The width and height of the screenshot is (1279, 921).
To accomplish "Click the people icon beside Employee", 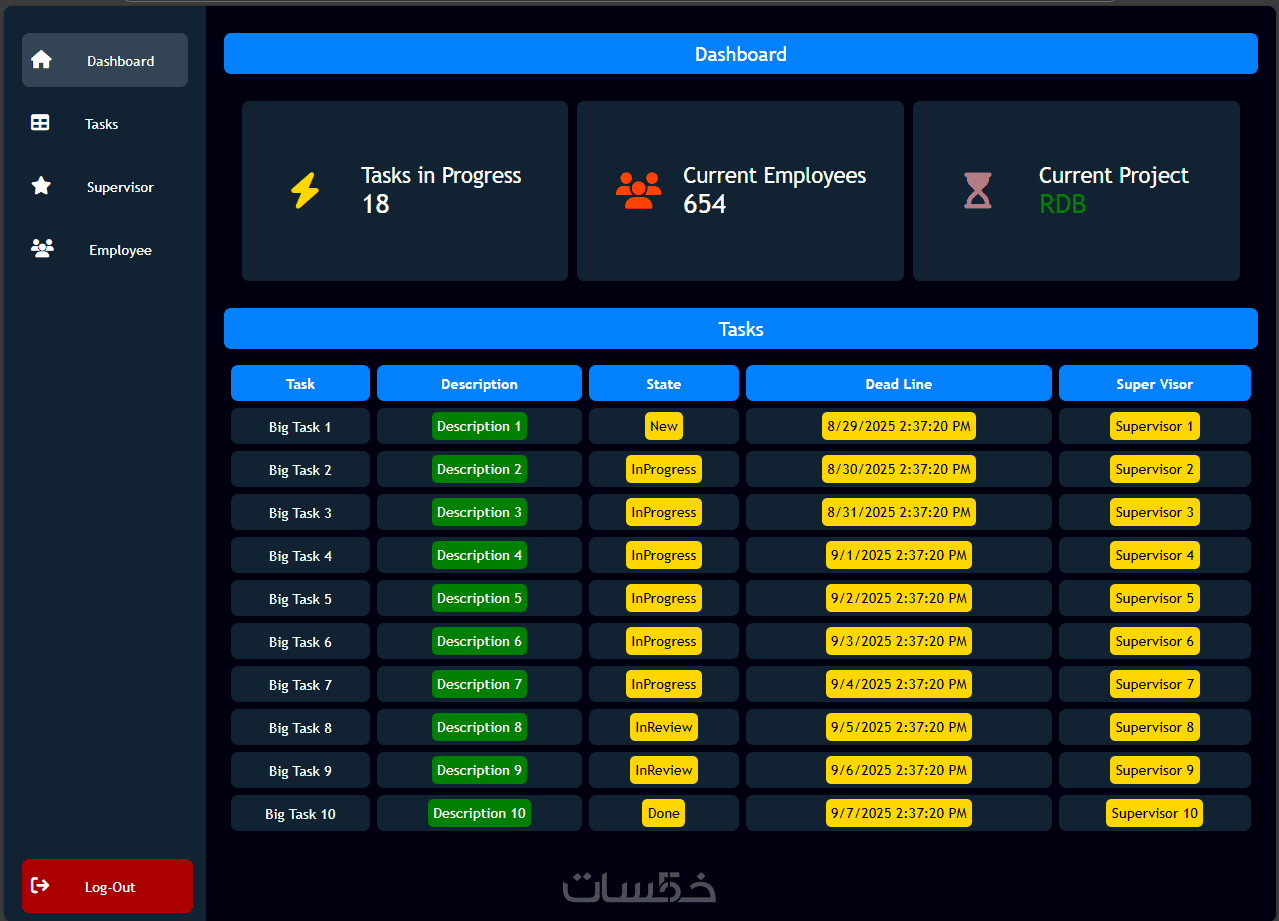I will (42, 249).
